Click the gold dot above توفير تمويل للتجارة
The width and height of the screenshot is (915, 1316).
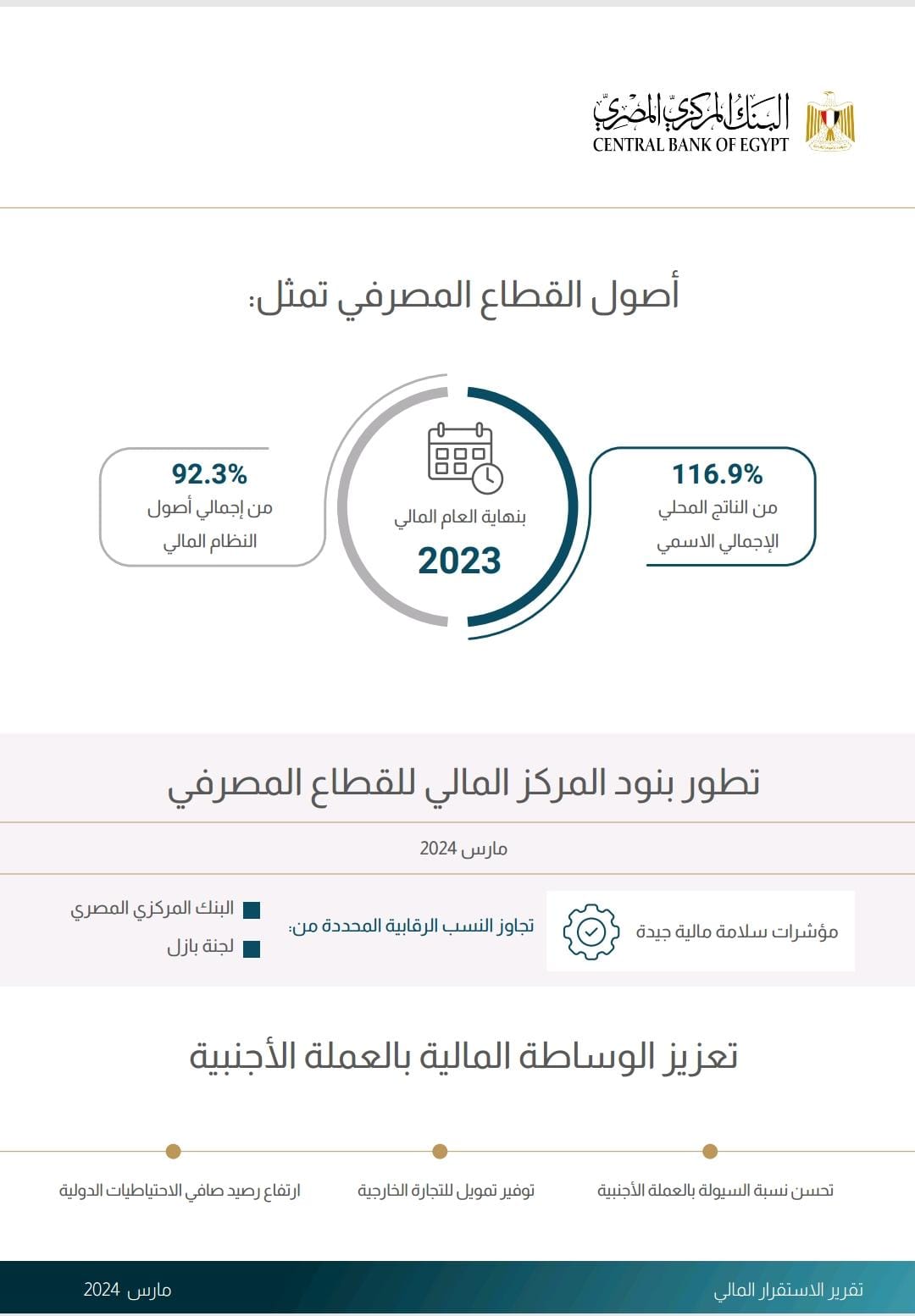[440, 1151]
